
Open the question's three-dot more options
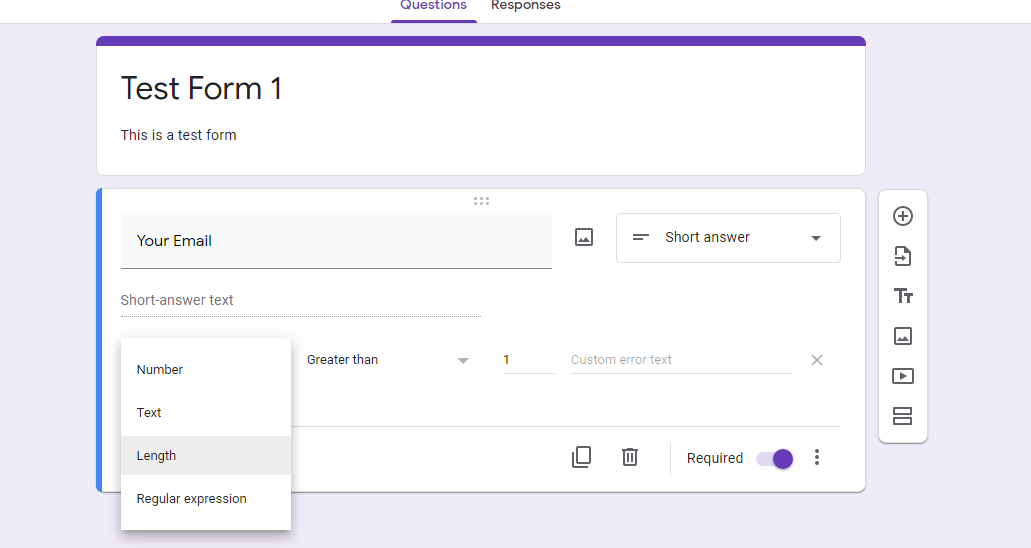coord(817,457)
